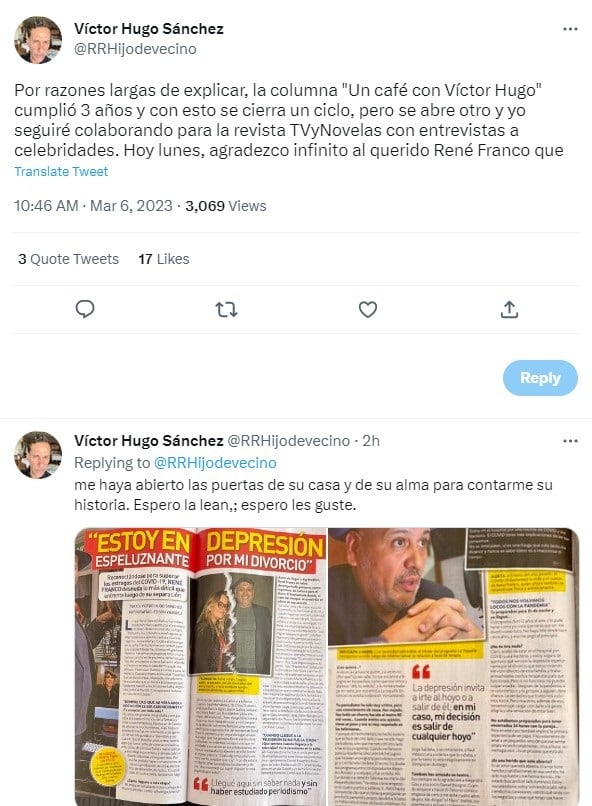The height and width of the screenshot is (806, 592).
Task: Open the main tweet's three-dot menu
Action: tap(570, 29)
